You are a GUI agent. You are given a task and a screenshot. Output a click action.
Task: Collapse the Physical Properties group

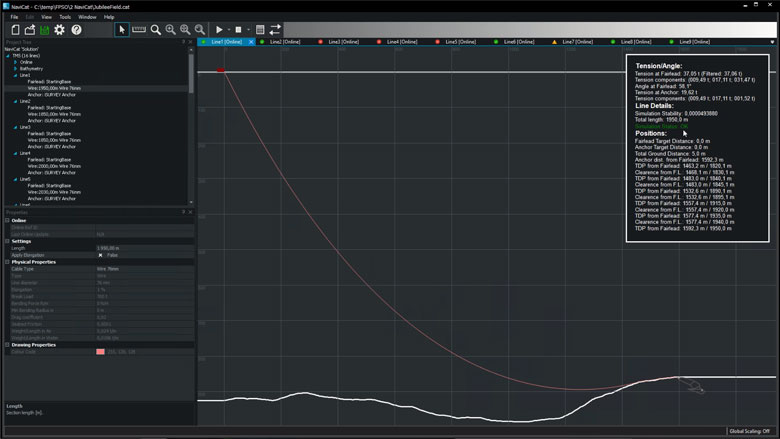coord(7,262)
